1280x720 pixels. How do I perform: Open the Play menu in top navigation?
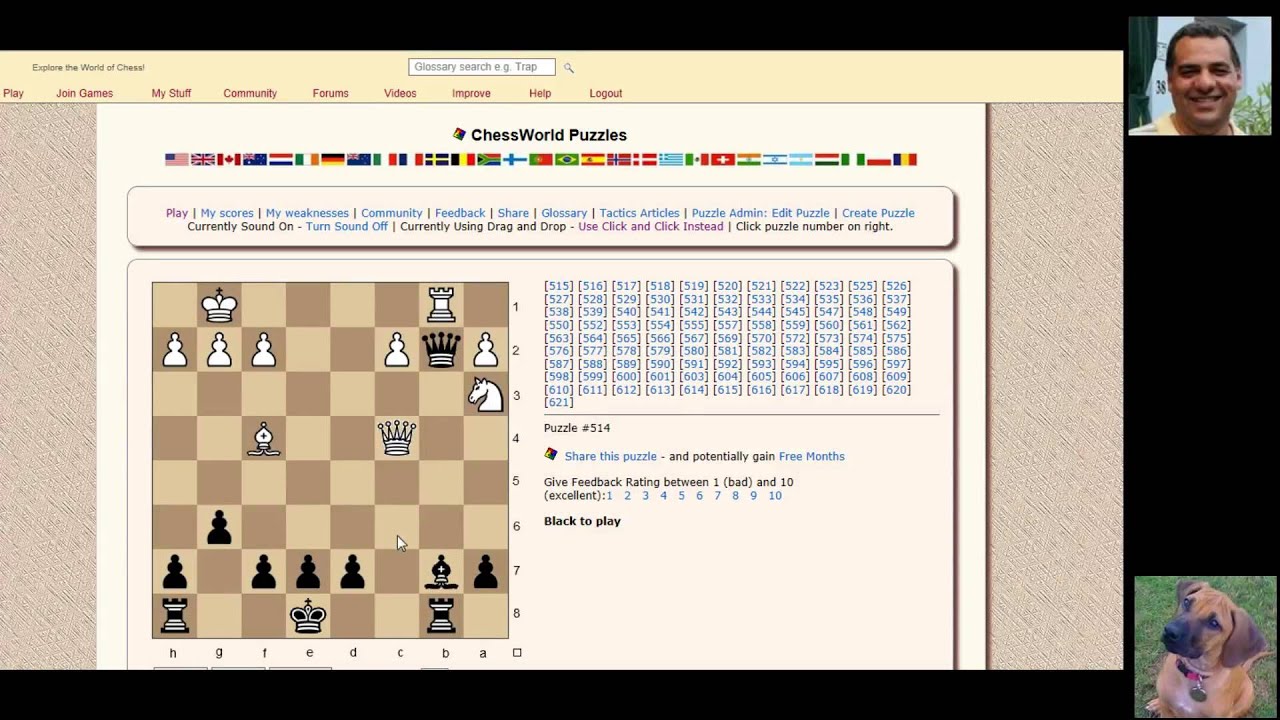pos(13,93)
